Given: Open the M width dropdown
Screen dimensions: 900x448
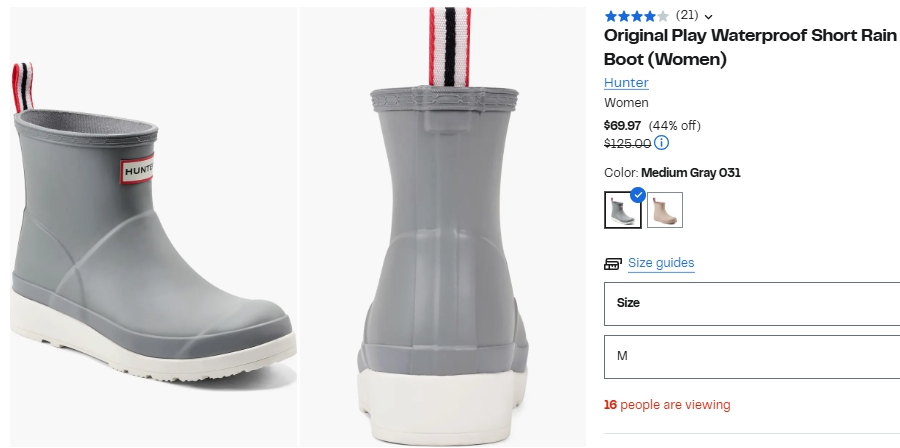Looking at the screenshot, I should (x=752, y=356).
